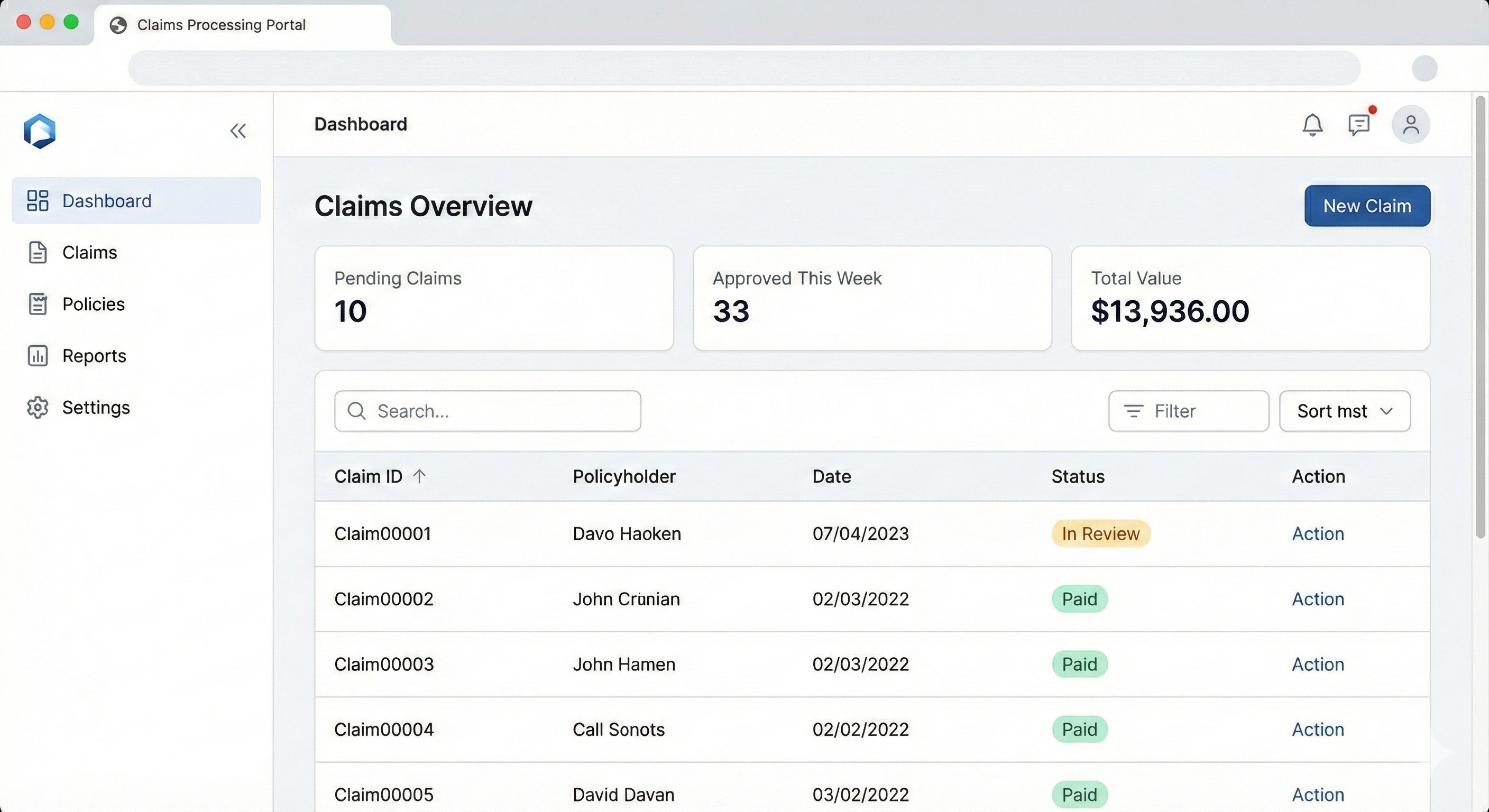Collapse the sidebar with the double chevron
The width and height of the screenshot is (1489, 812).
pos(238,131)
